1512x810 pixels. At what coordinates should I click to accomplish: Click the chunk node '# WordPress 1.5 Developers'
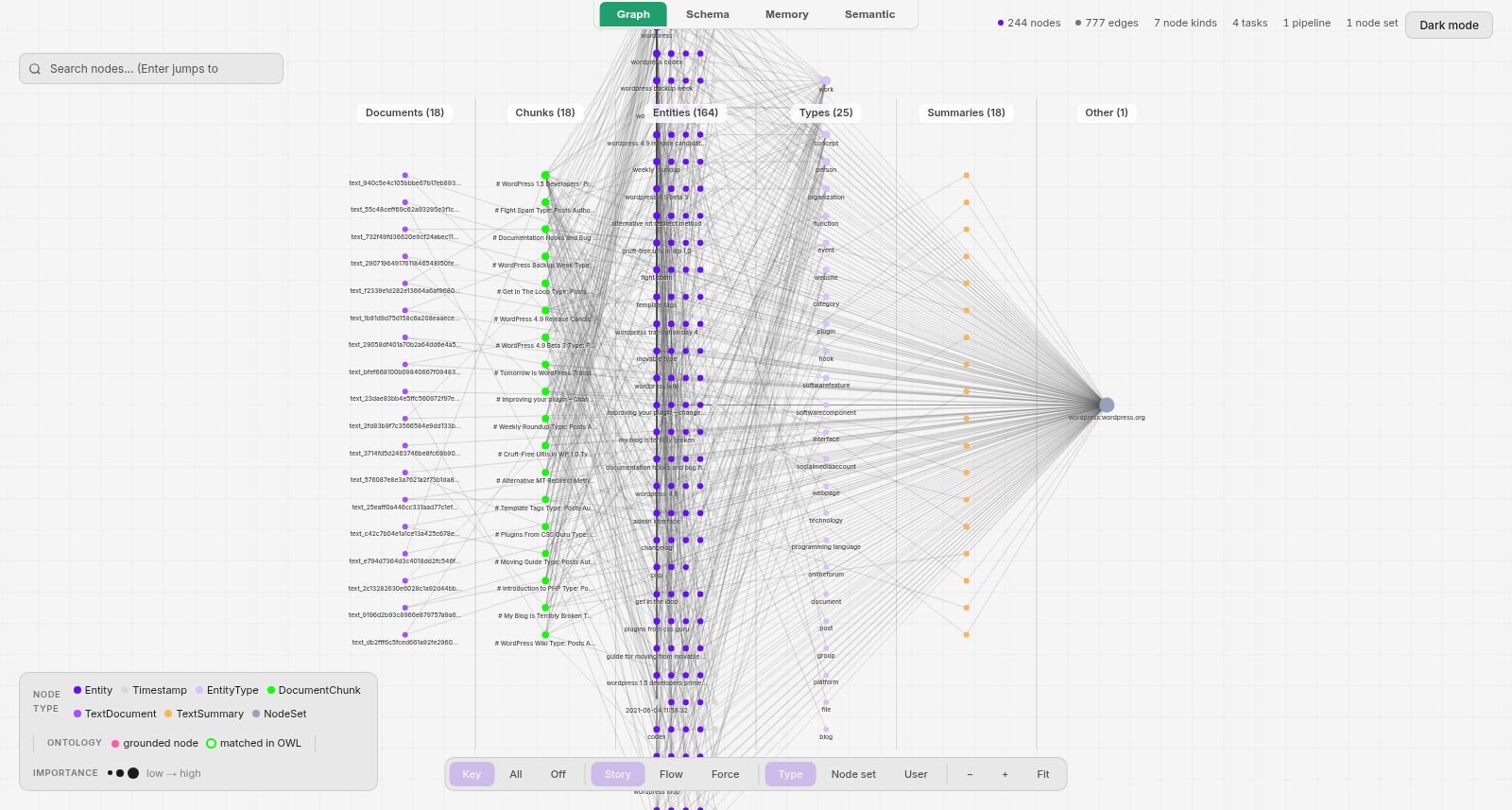[545, 175]
